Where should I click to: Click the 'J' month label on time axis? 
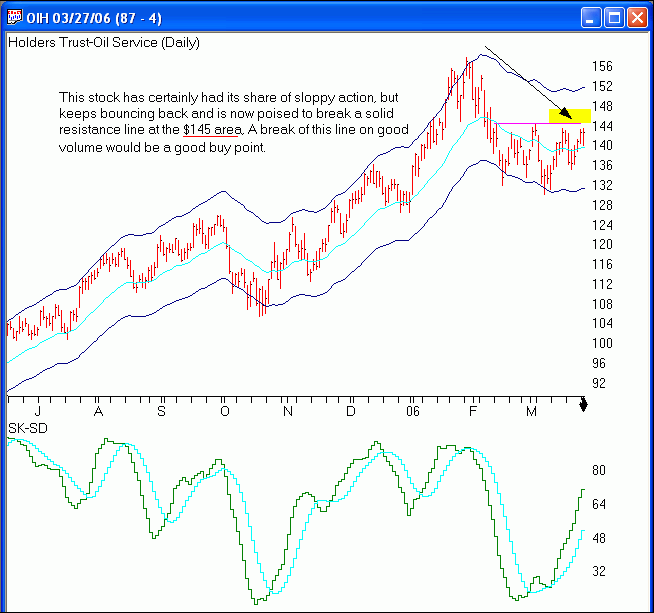tap(38, 412)
